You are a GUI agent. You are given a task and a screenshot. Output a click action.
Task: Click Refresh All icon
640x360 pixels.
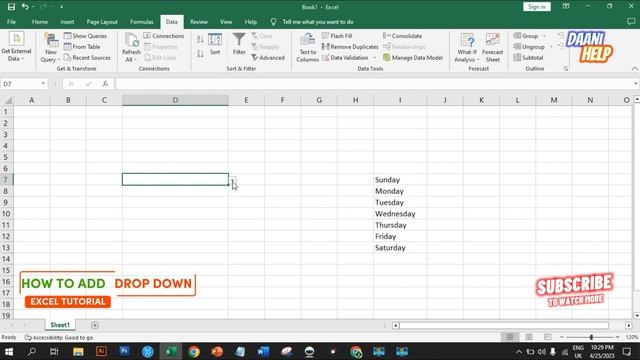point(131,48)
